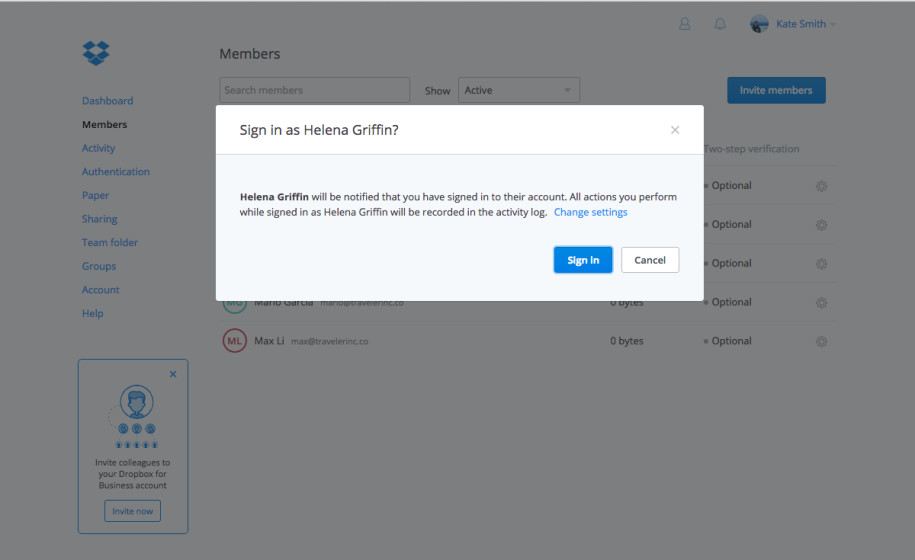
Task: Click the Dropbox logo icon
Action: tap(96, 53)
